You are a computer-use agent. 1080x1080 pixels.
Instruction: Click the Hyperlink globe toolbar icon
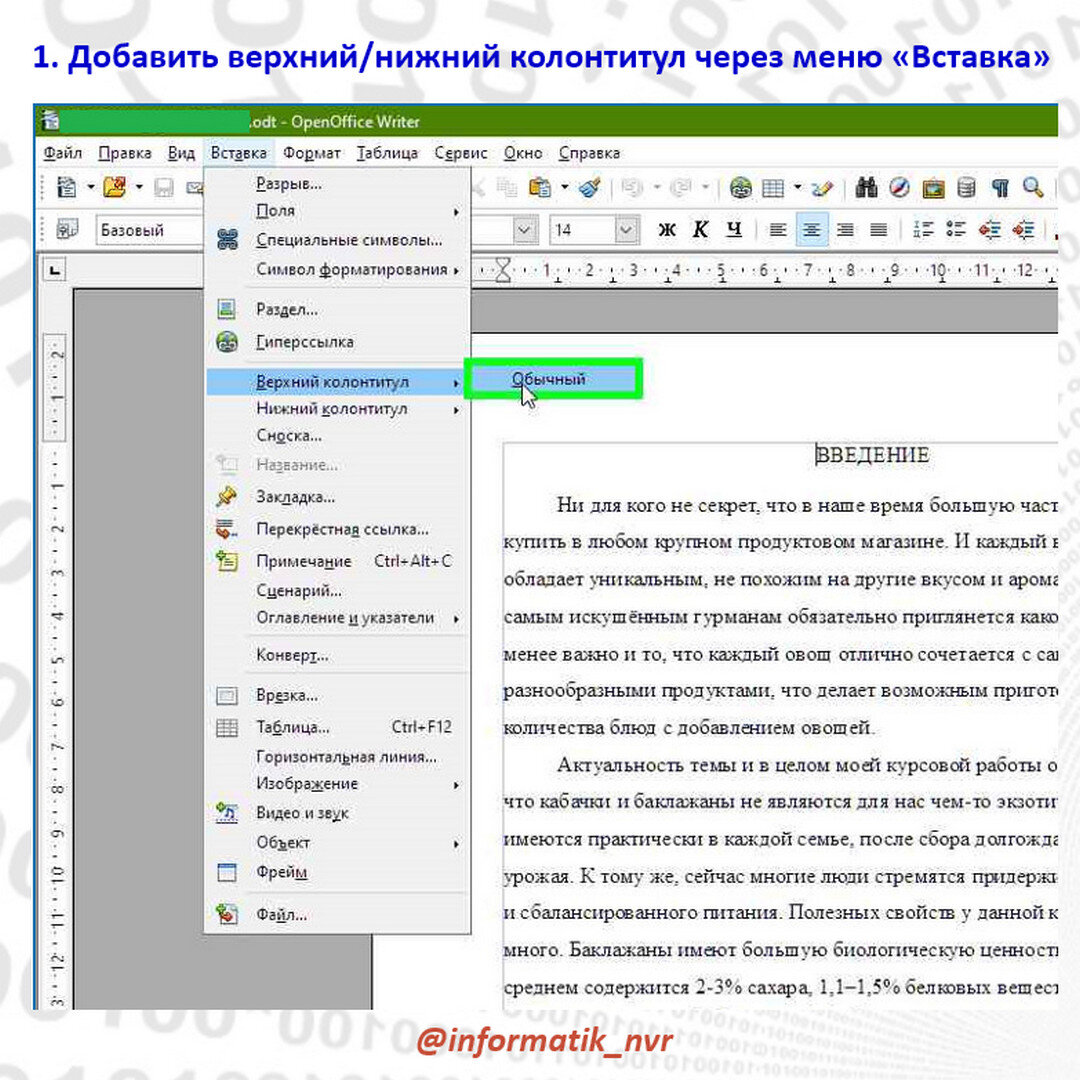pos(740,187)
